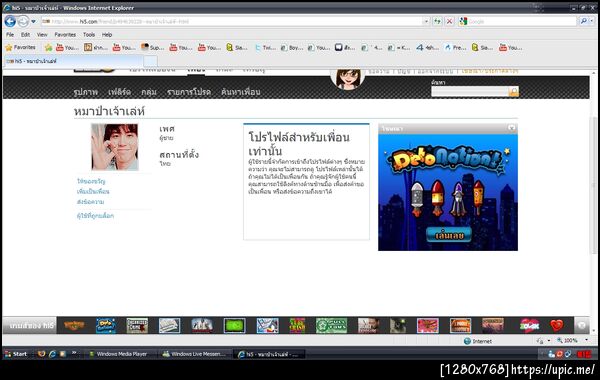
Task: Click the empty New Tab button
Action: point(150,61)
